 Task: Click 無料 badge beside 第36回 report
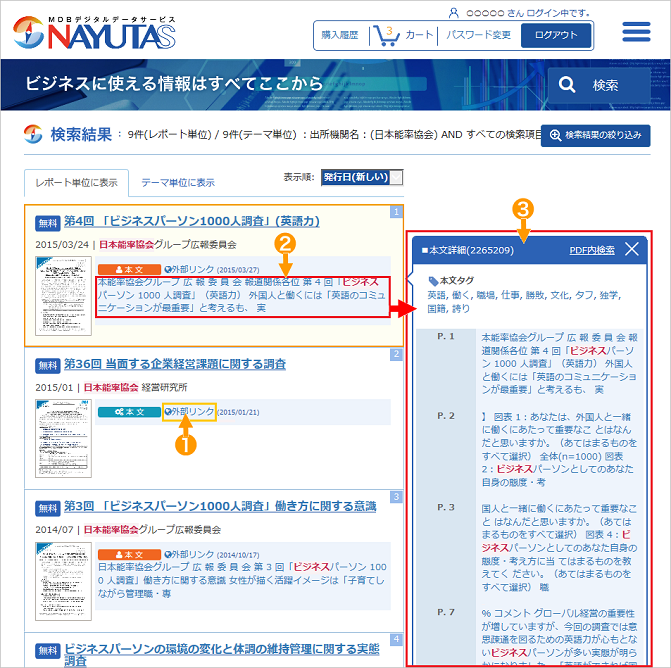pyautogui.click(x=48, y=365)
